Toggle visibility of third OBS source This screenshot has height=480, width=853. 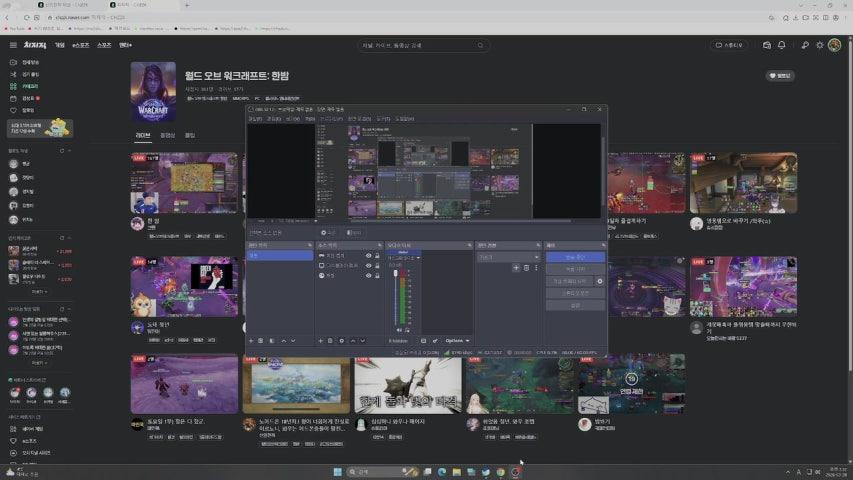(368, 275)
